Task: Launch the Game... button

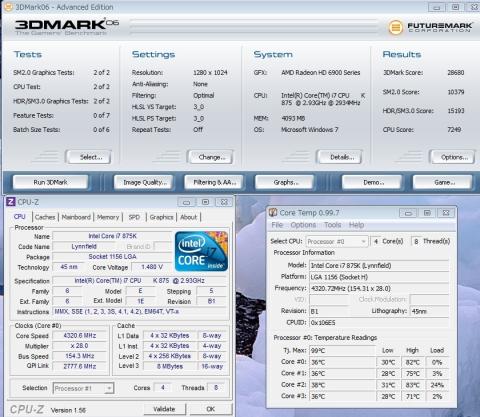Action: point(443,182)
